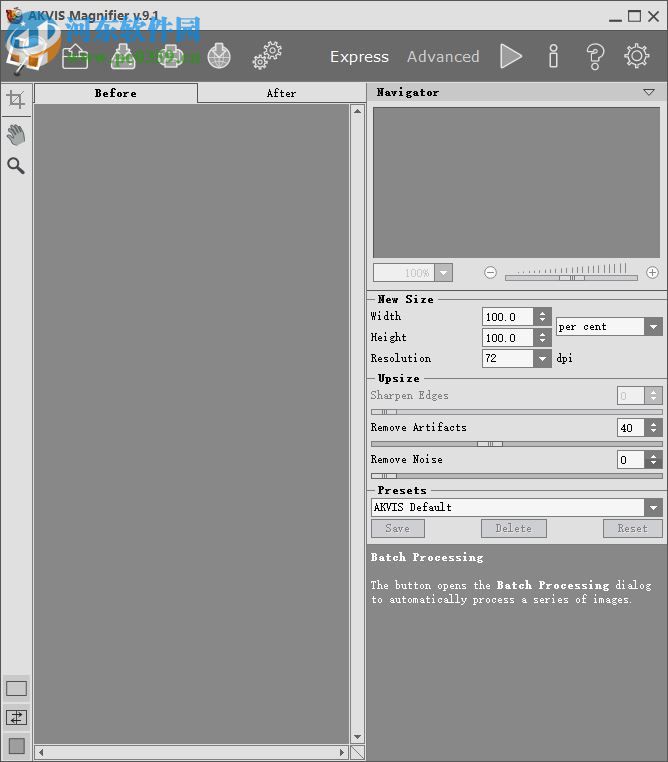Click the Print image toolbar icon
The image size is (668, 762).
(x=171, y=56)
